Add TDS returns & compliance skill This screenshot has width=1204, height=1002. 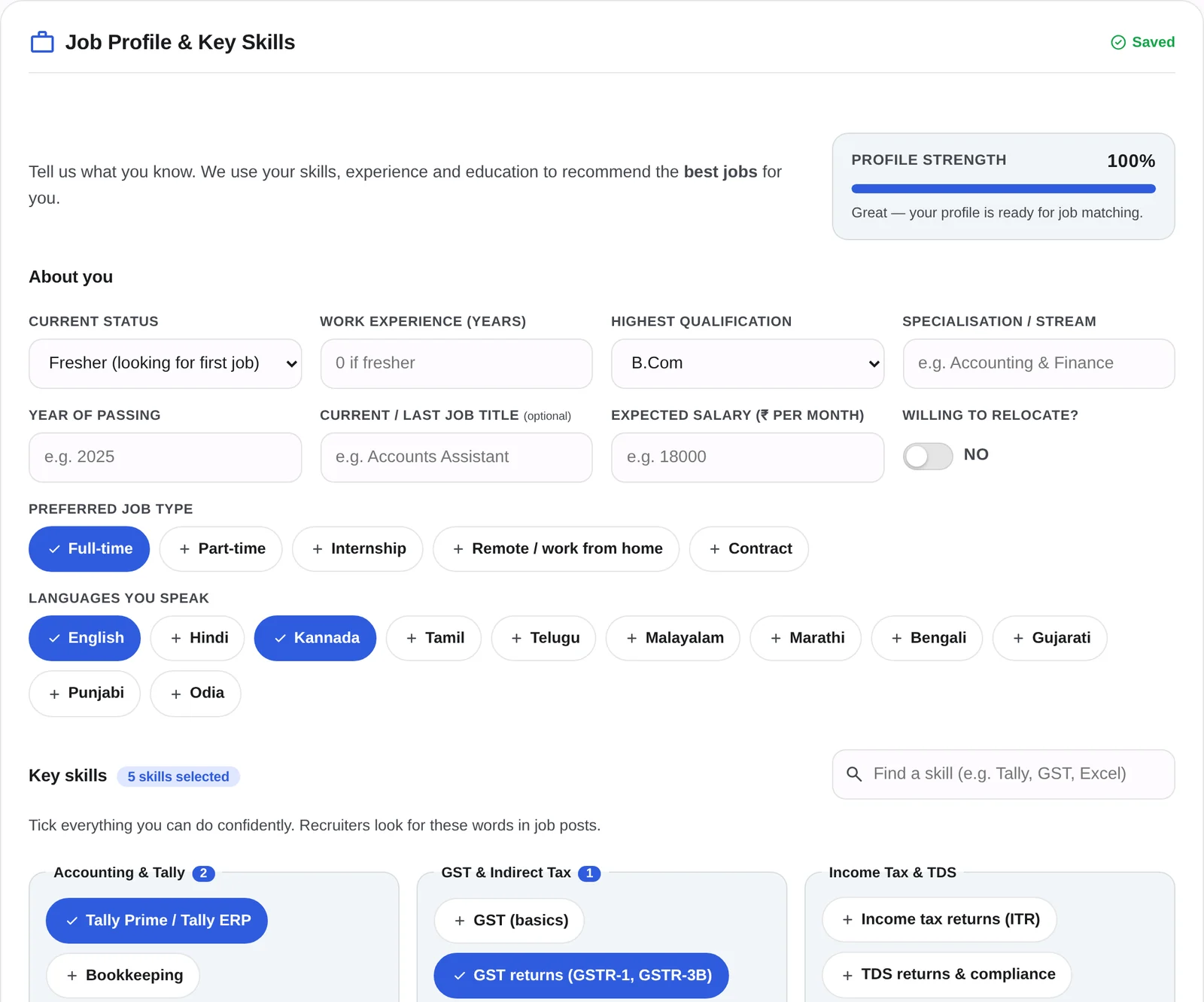point(947,975)
